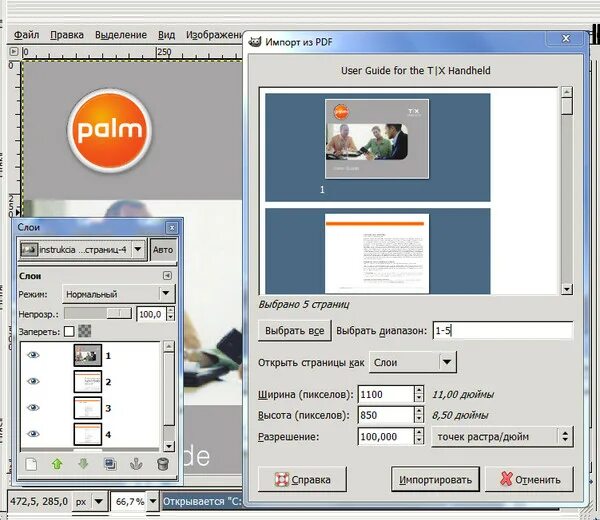Enable the Запереть lock checkbox
The height and width of the screenshot is (520, 600).
69,331
